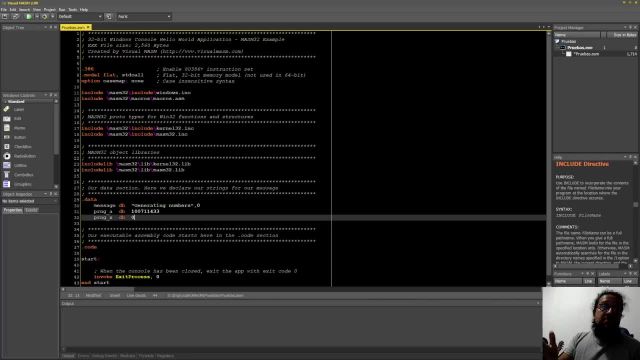Switch to the Errors tab at the bottom
The image size is (640, 360).
point(83,356)
